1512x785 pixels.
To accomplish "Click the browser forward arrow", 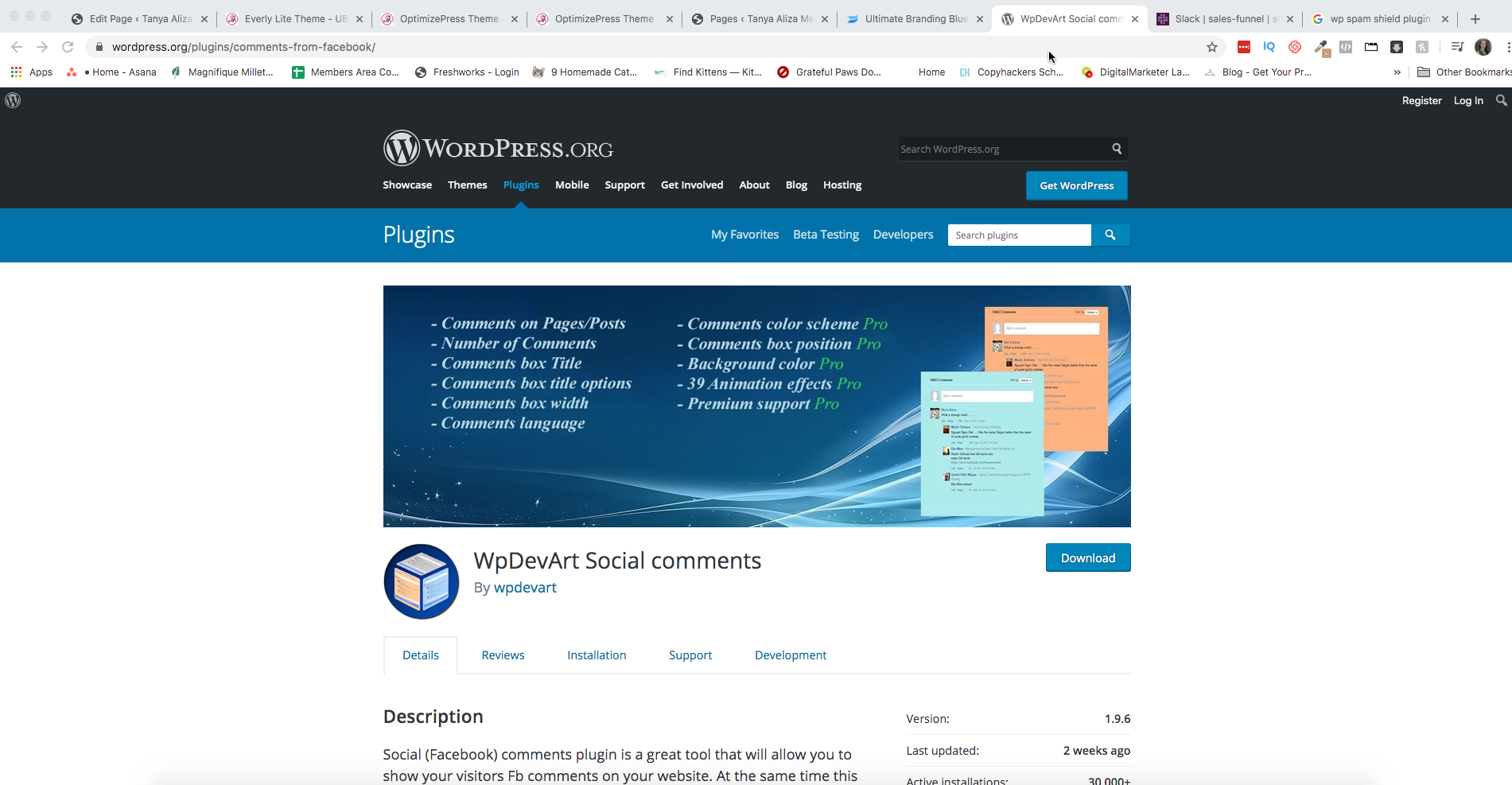I will click(x=42, y=47).
